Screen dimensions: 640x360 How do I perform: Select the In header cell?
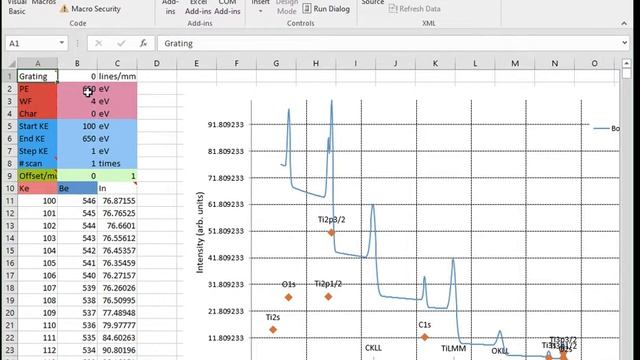click(117, 188)
